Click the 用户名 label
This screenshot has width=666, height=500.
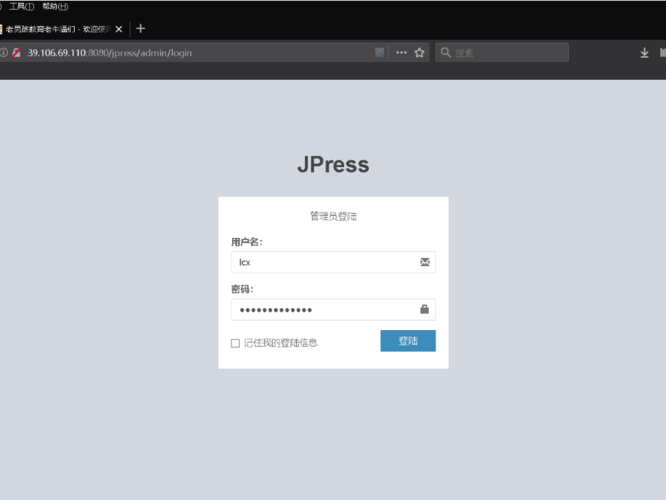[x=246, y=242]
